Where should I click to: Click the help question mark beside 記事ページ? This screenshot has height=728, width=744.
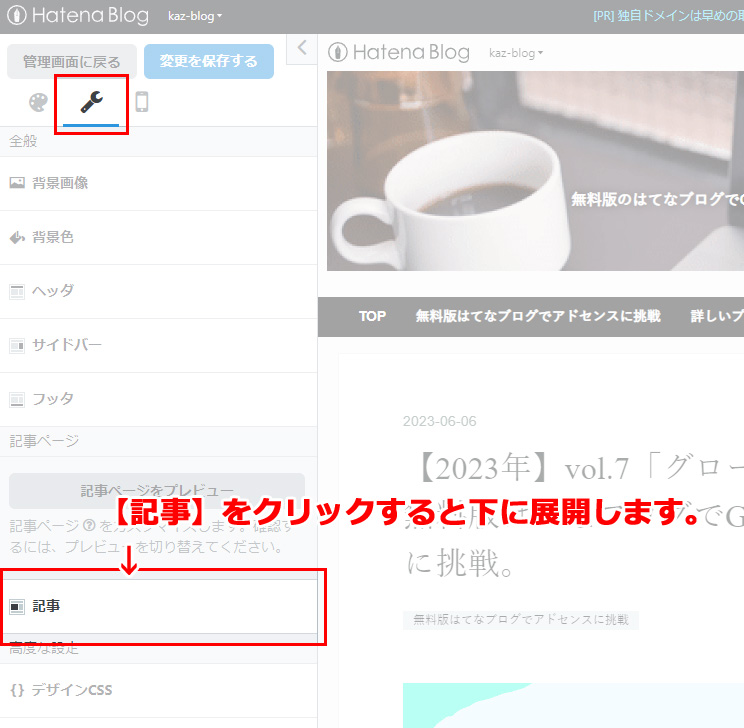click(89, 525)
